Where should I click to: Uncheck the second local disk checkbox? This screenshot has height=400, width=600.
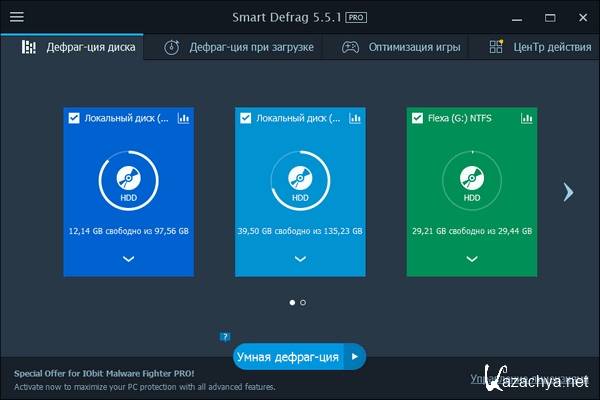(x=246, y=118)
